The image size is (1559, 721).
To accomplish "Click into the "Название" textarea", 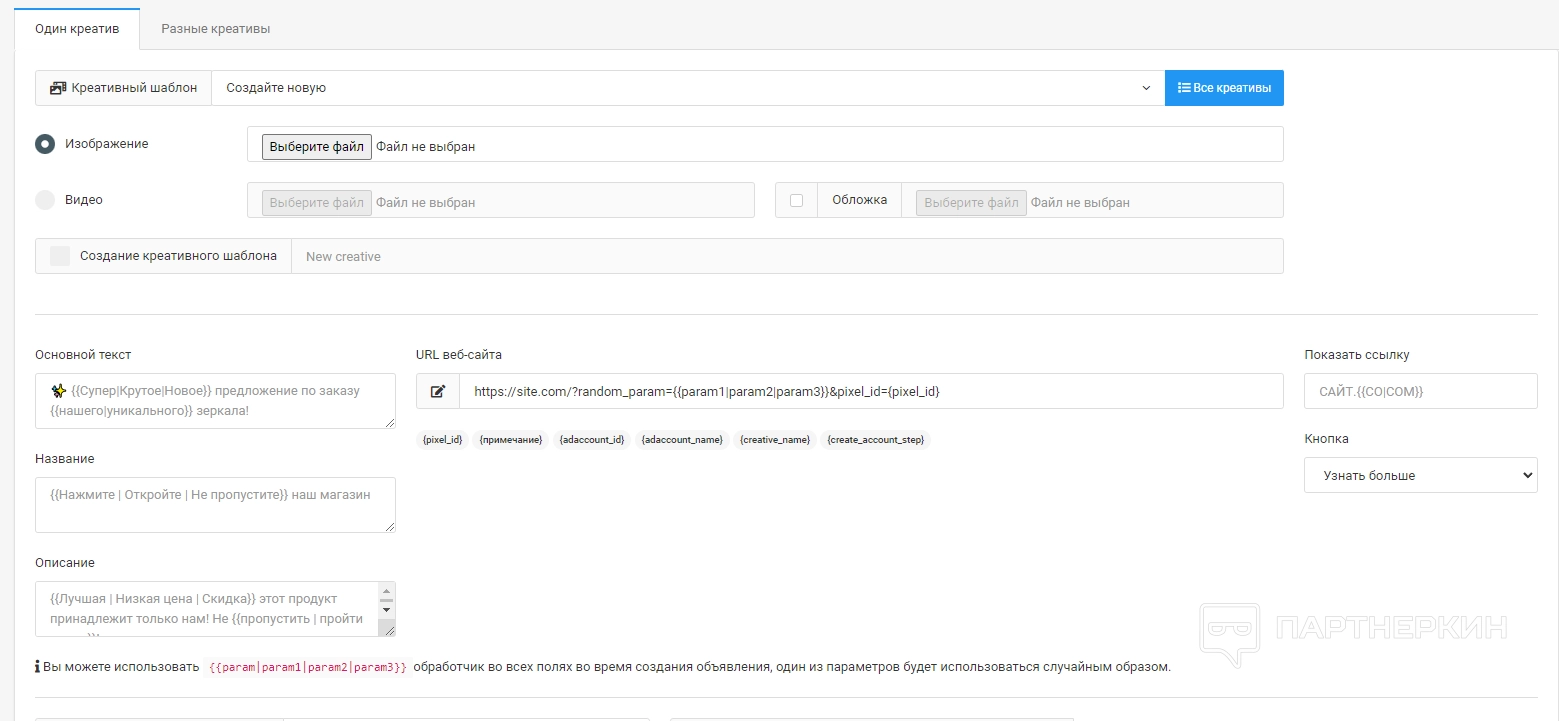I will (215, 505).
